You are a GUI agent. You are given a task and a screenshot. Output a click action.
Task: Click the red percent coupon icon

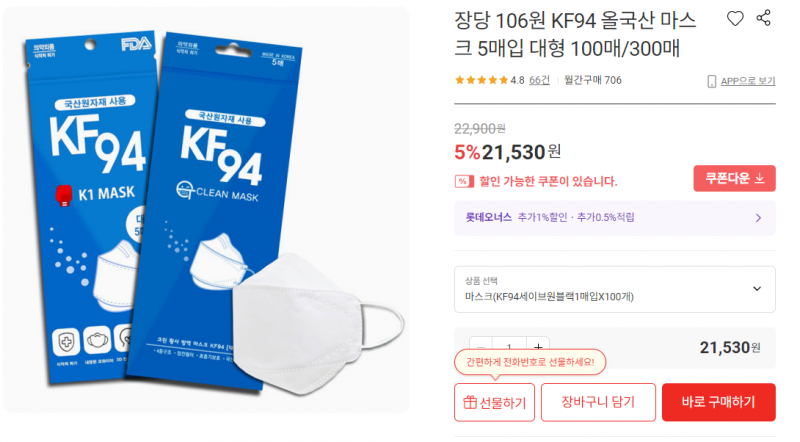[x=464, y=181]
